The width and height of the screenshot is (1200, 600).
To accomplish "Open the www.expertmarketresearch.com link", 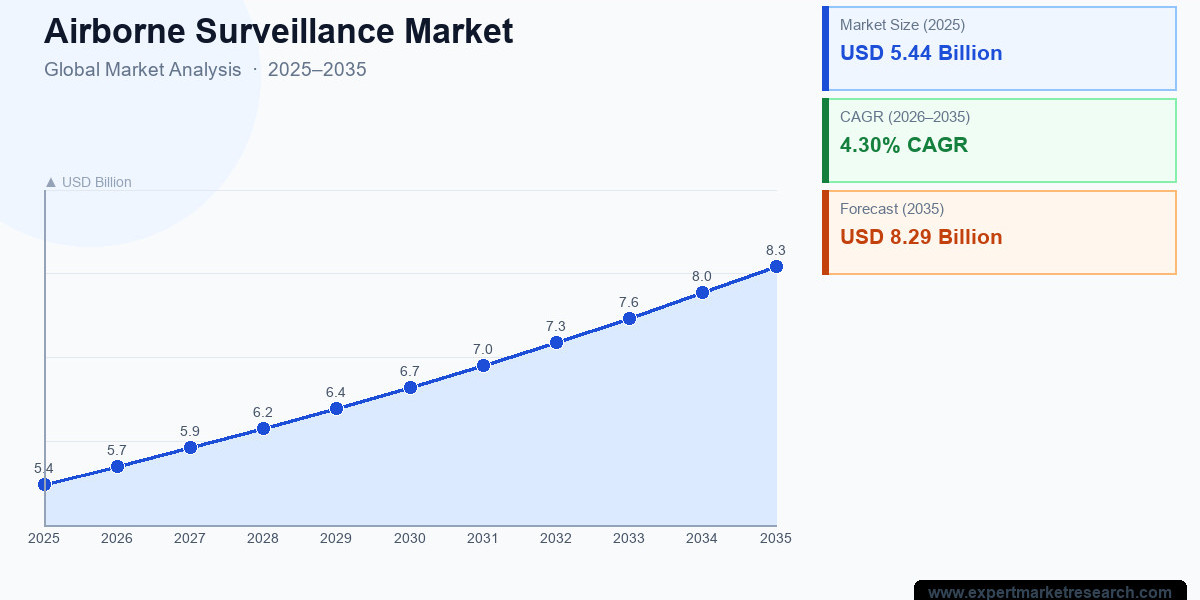I will [x=1050, y=592].
